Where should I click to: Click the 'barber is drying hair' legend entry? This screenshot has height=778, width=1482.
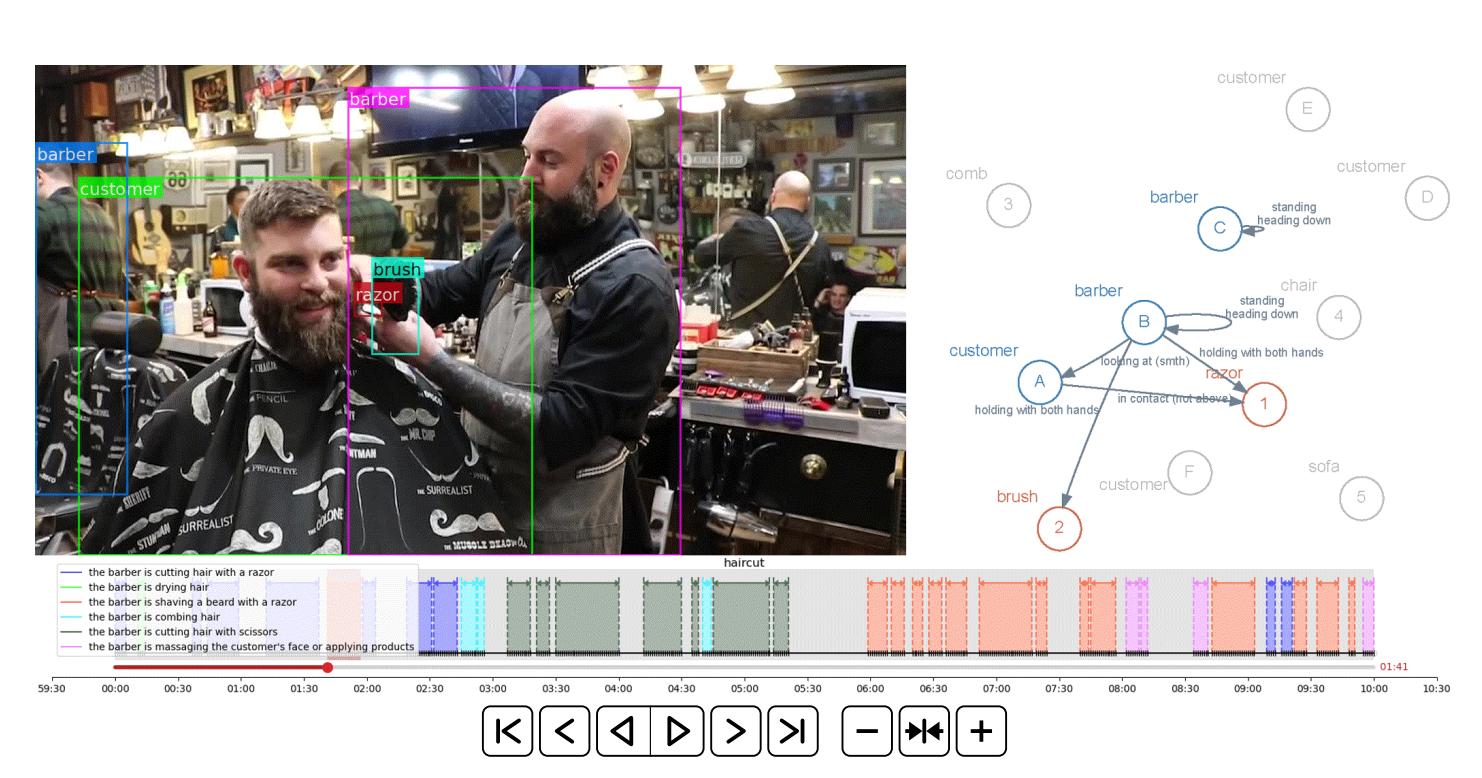point(148,587)
